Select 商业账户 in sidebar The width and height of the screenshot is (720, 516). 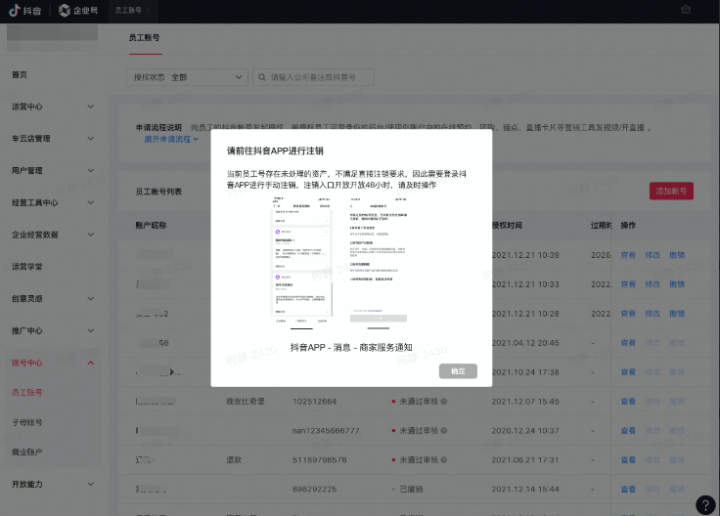[x=27, y=452]
